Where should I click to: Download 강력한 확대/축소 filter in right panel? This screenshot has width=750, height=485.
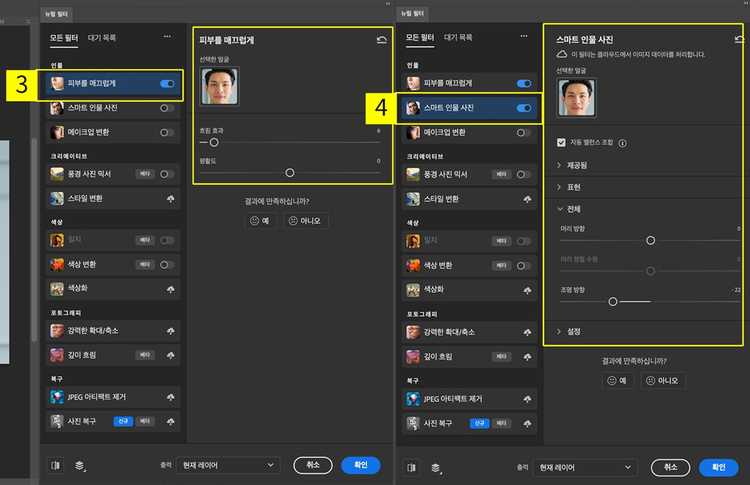[x=527, y=332]
